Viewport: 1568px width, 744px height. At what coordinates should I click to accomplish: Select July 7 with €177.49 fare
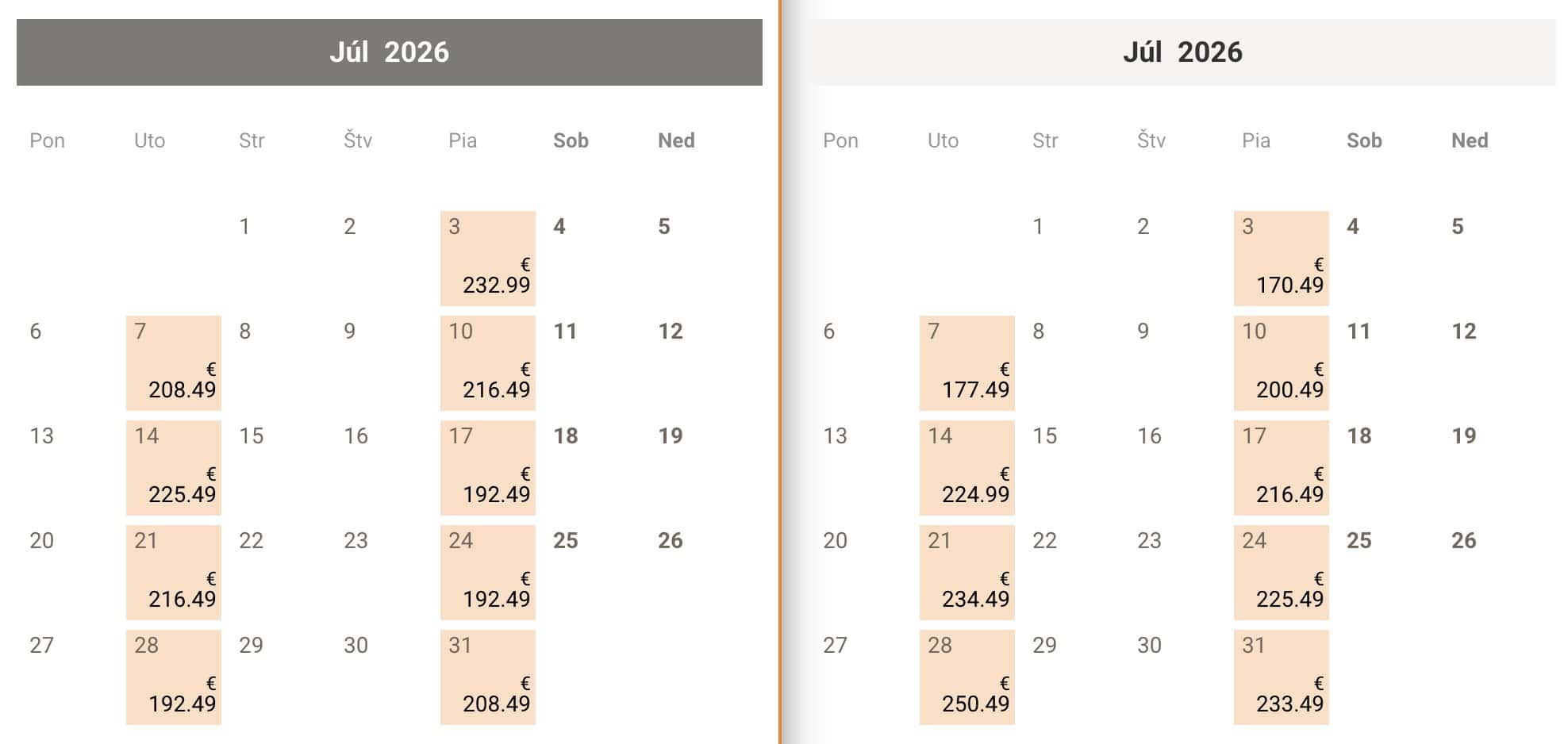tap(967, 363)
